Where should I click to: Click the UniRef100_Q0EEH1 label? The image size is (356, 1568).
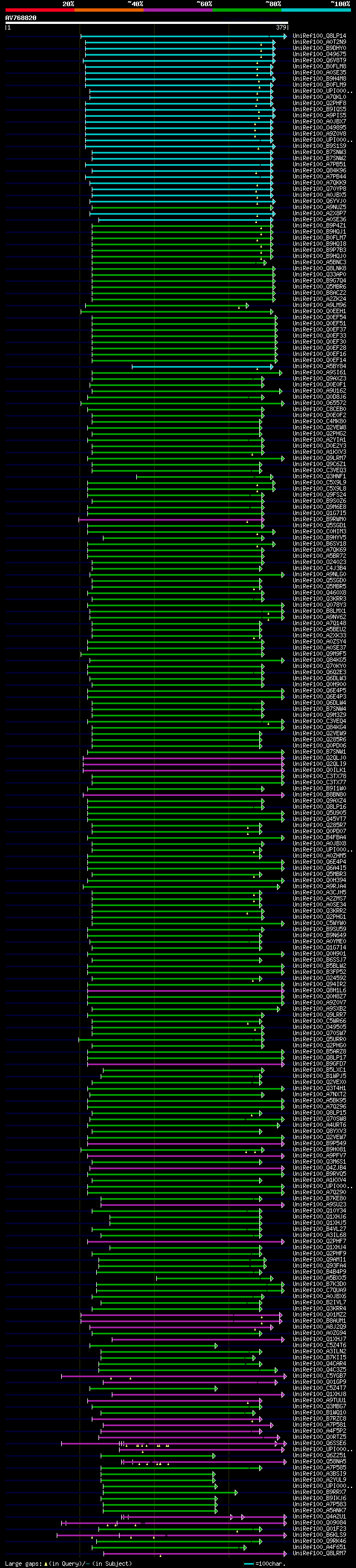tap(319, 311)
